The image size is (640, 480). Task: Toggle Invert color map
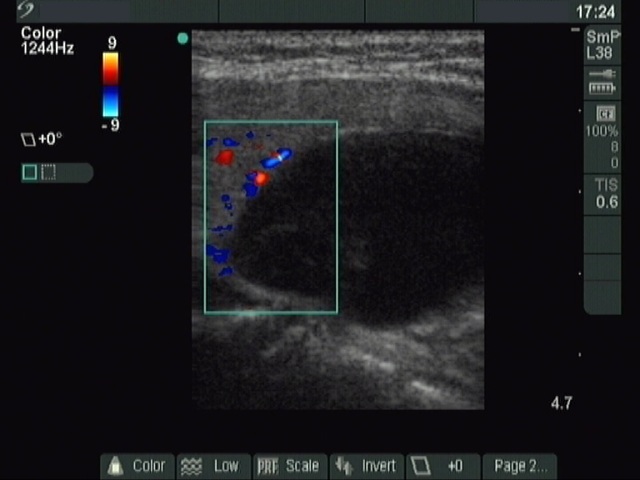pos(366,466)
